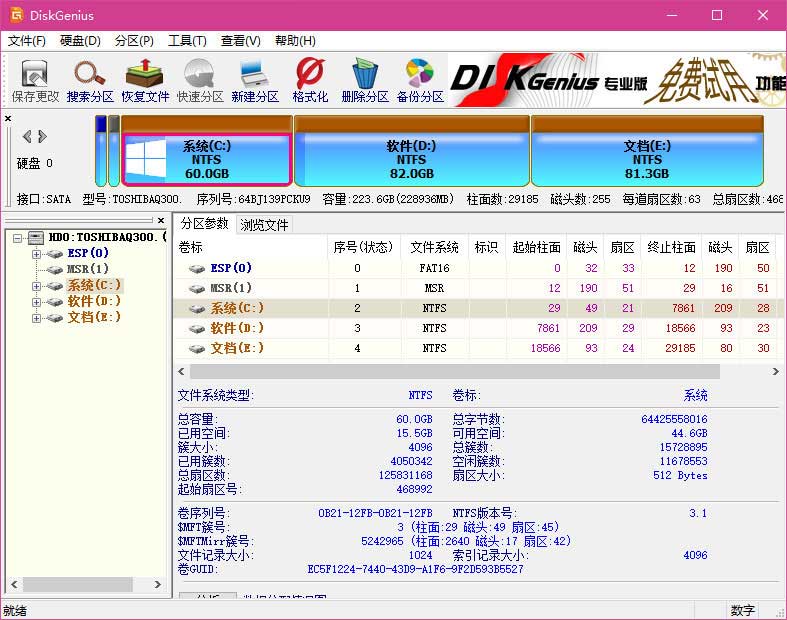Click the 标识 column header
The width and height of the screenshot is (787, 620).
tap(487, 247)
